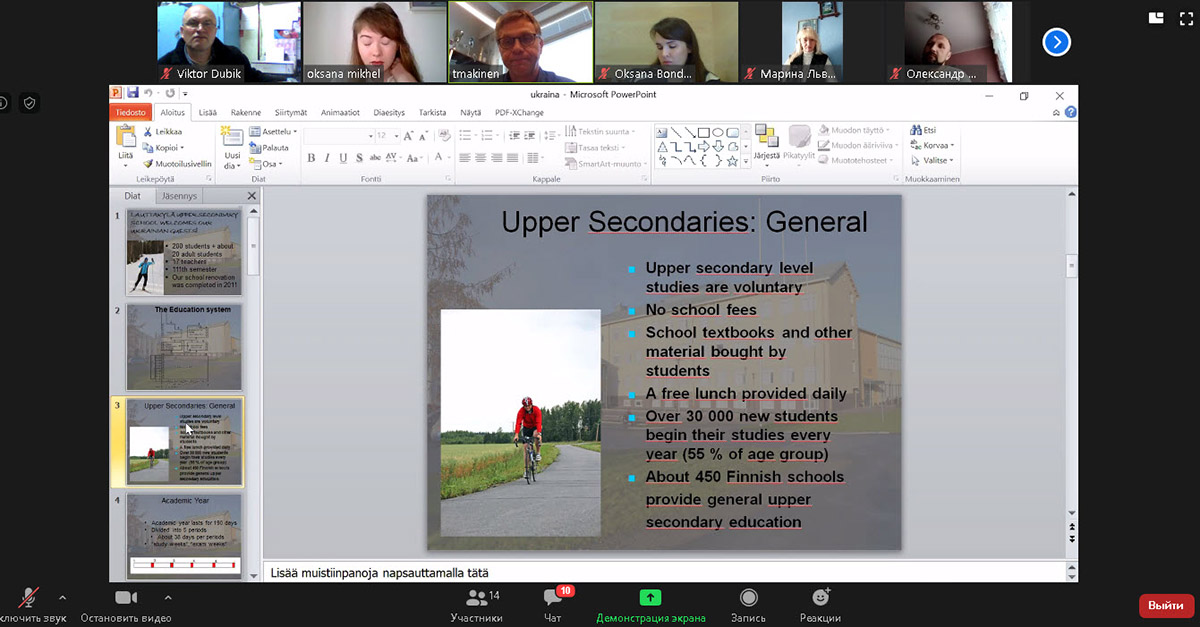
Task: Show next participants with blue arrow
Action: pyautogui.click(x=1056, y=42)
